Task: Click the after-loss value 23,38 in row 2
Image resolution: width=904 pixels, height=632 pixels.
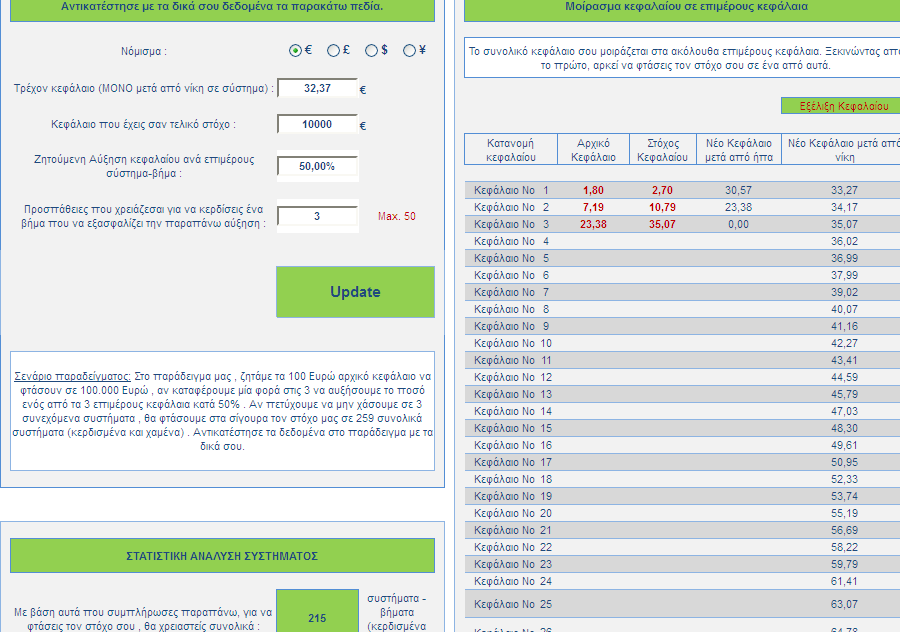Action: coord(739,207)
